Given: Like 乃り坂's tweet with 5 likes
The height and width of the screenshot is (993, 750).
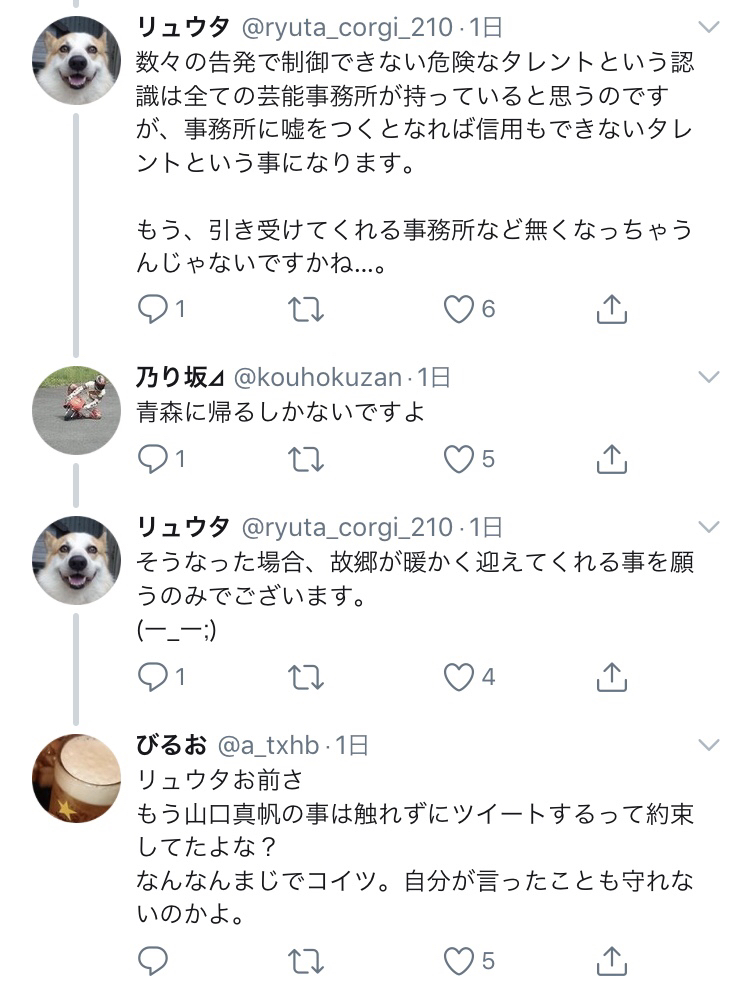Looking at the screenshot, I should pos(459,459).
